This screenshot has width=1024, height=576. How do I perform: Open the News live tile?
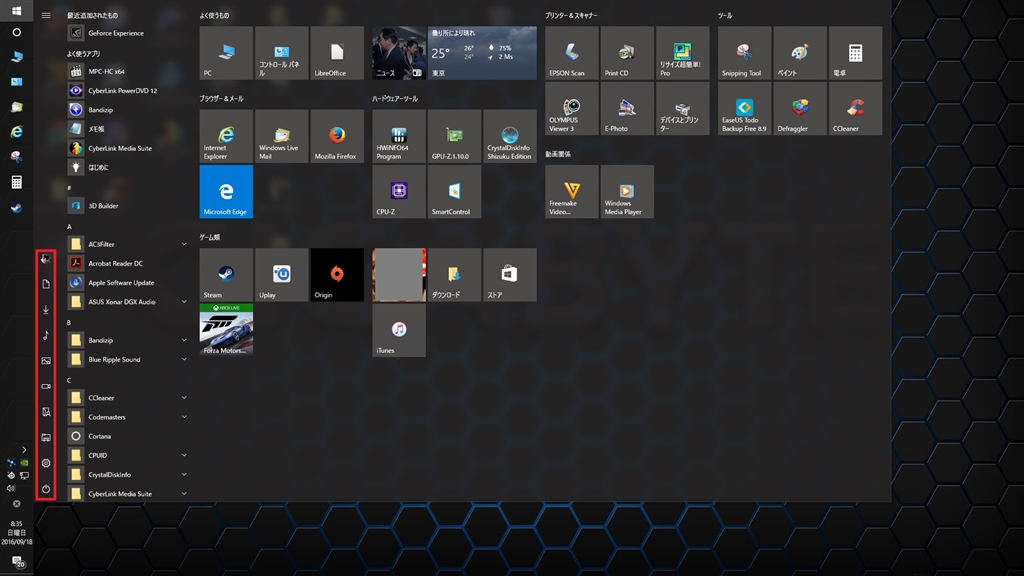(x=399, y=53)
